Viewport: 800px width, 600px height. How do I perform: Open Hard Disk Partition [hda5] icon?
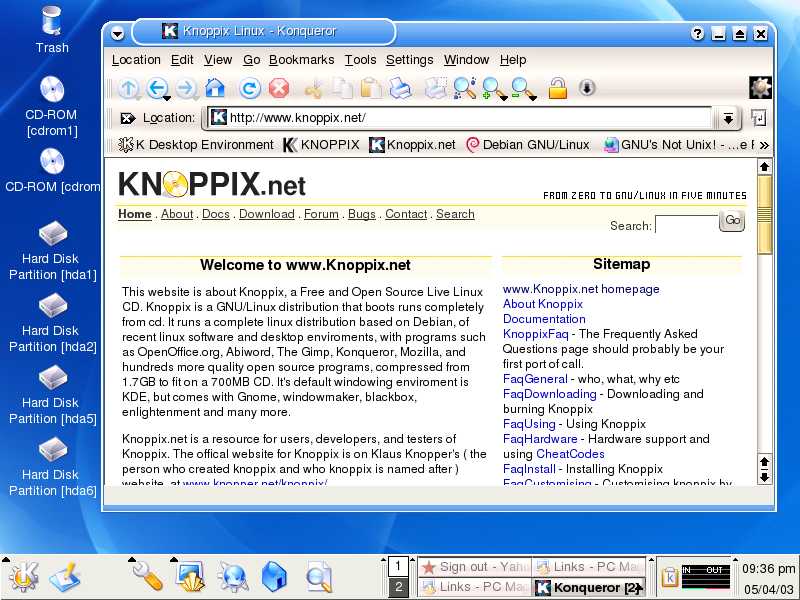click(x=53, y=394)
